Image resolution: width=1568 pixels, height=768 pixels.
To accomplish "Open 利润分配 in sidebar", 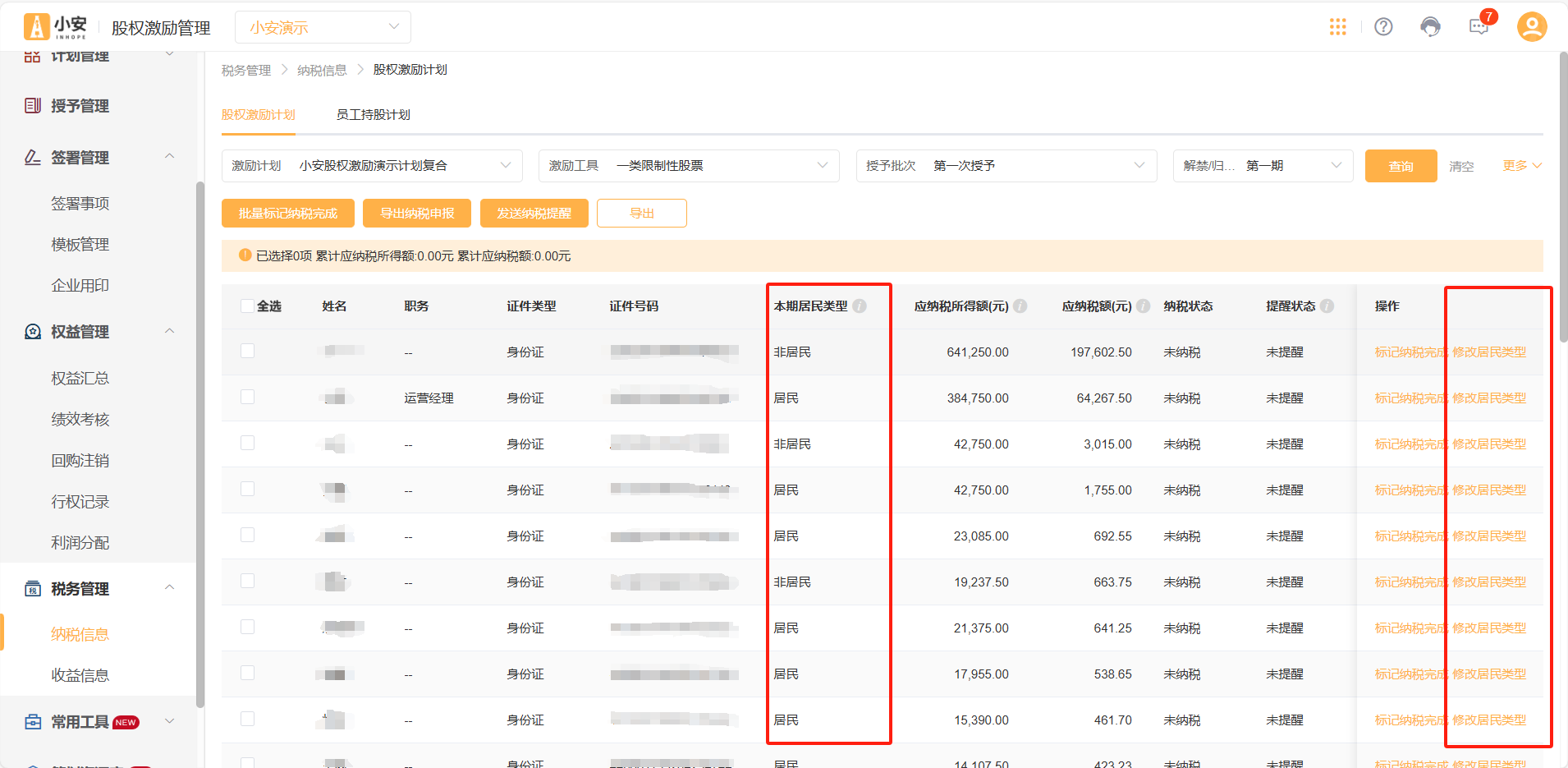I will (80, 543).
